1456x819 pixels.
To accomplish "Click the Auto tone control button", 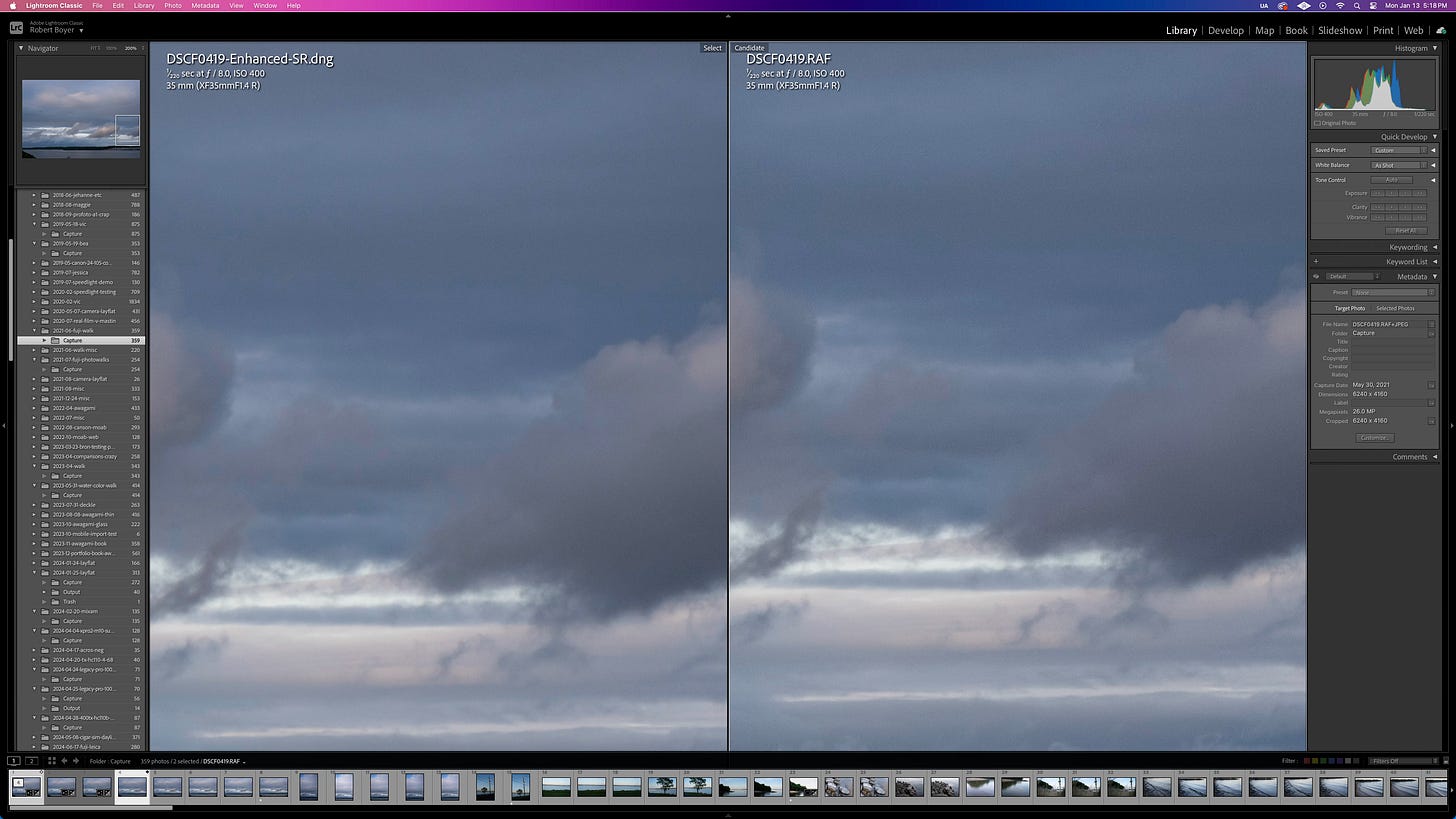I will [1390, 179].
